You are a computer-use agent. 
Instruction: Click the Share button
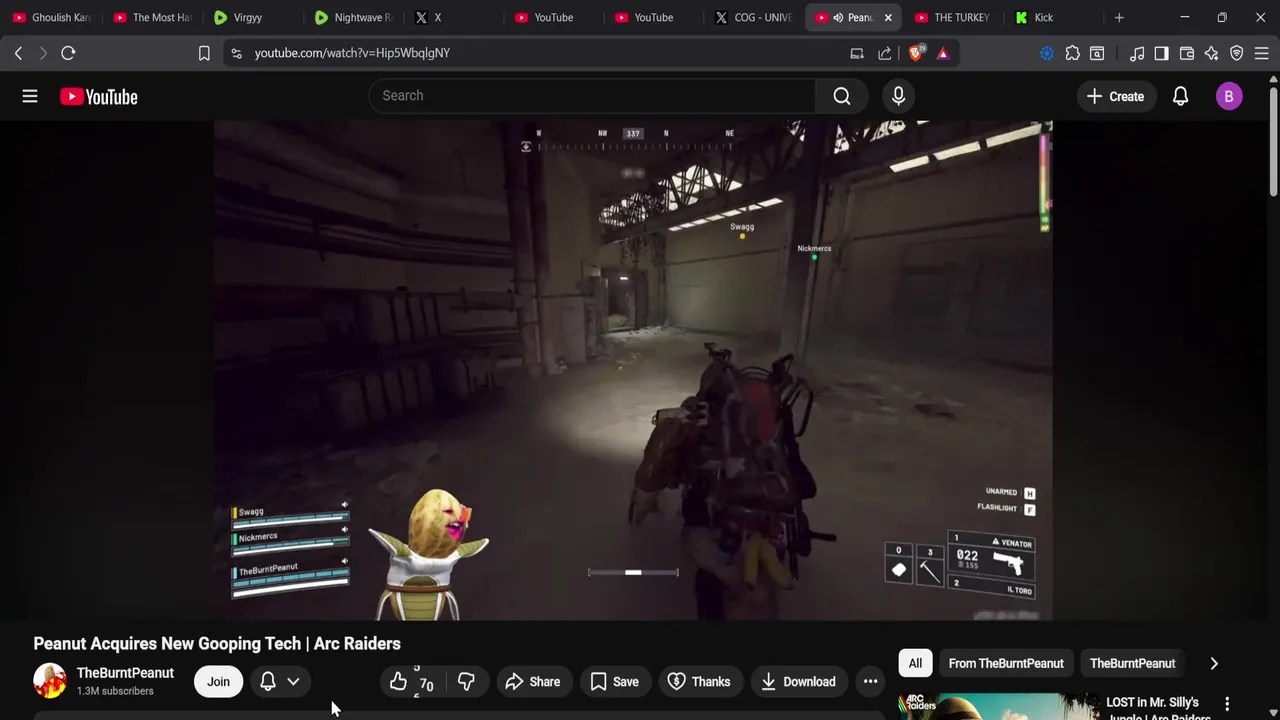tap(532, 682)
